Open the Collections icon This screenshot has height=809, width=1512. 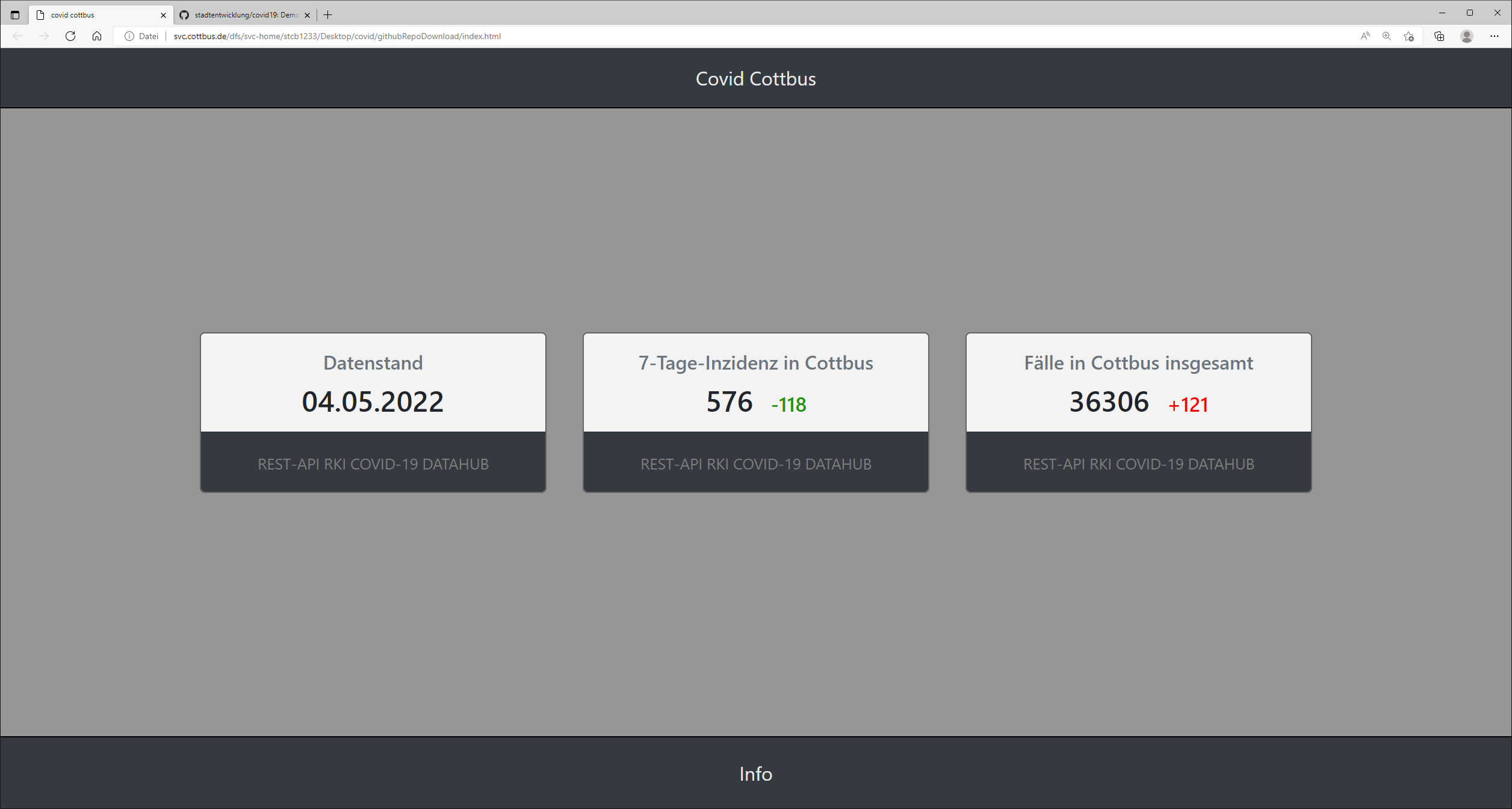point(1439,36)
